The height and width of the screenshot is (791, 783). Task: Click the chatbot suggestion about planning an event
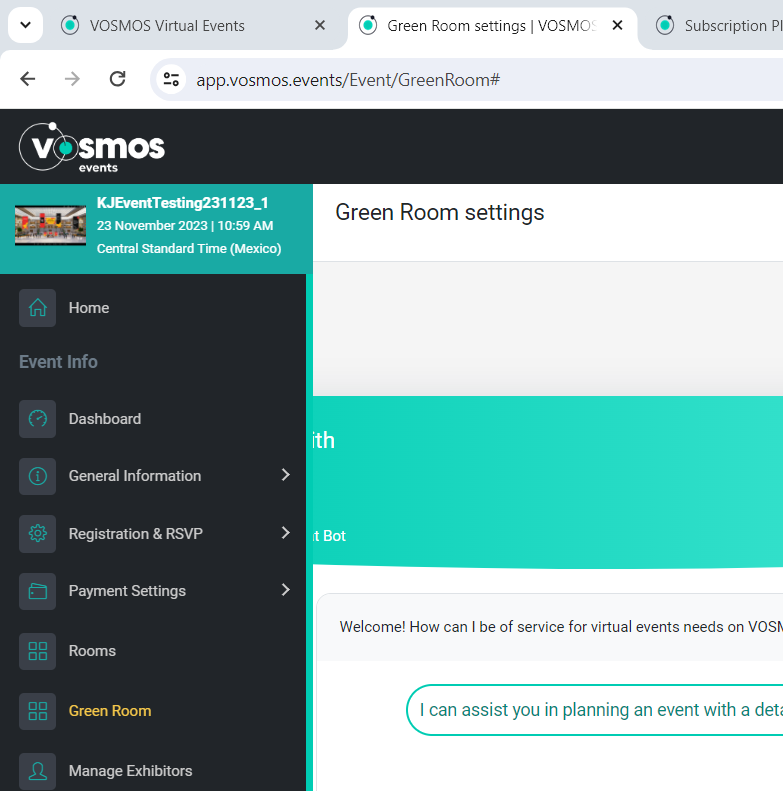coord(595,710)
